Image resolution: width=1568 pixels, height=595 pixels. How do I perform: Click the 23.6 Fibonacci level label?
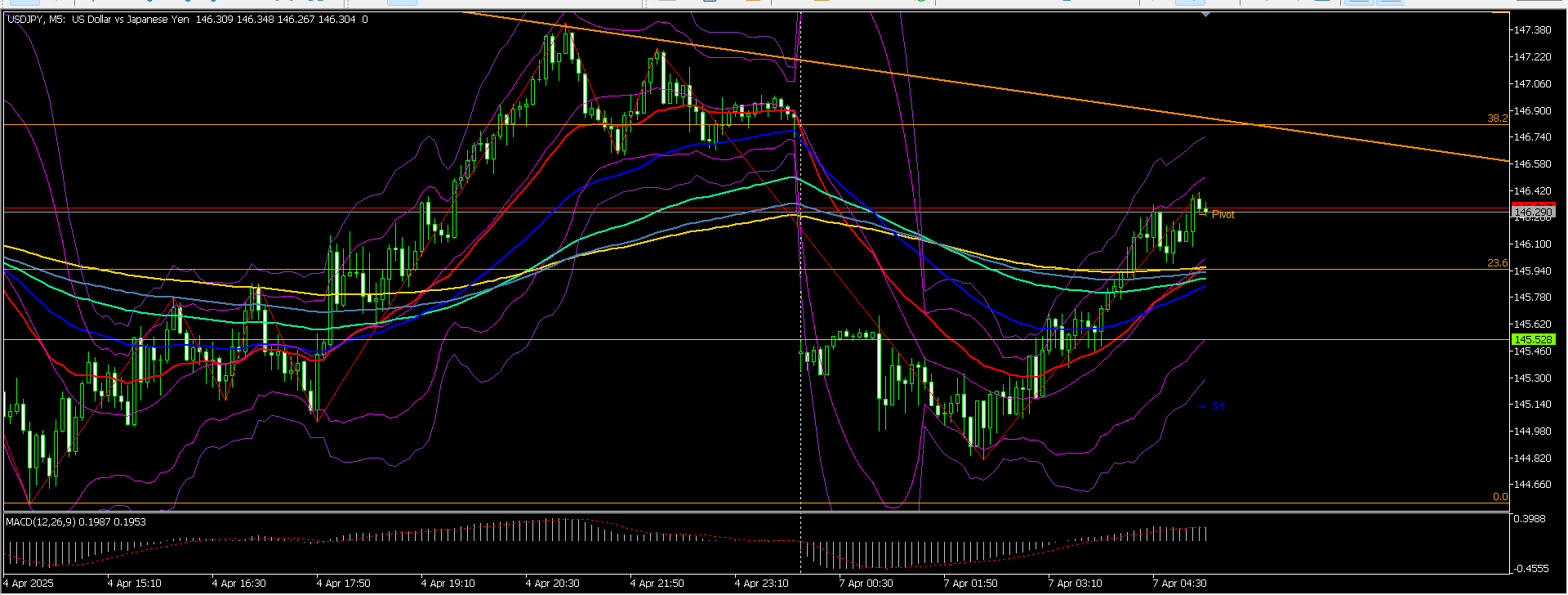tap(1497, 263)
